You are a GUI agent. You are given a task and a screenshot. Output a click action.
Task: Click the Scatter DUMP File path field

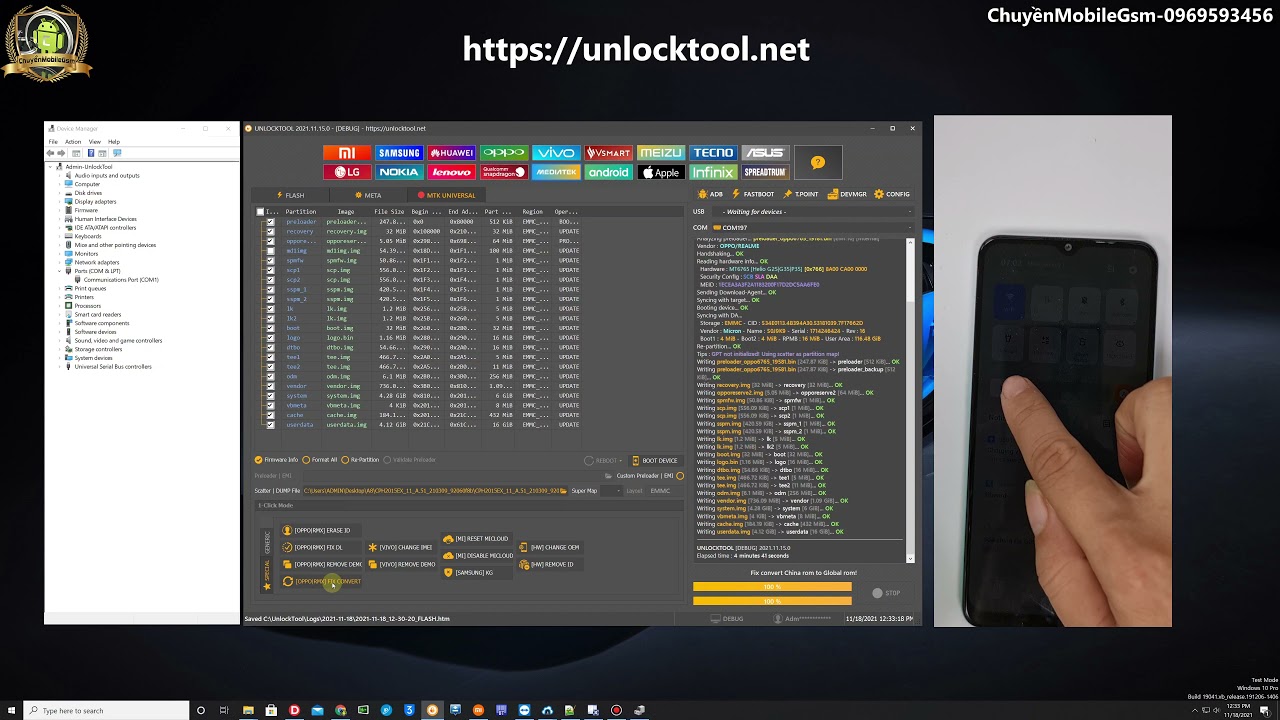(434, 491)
